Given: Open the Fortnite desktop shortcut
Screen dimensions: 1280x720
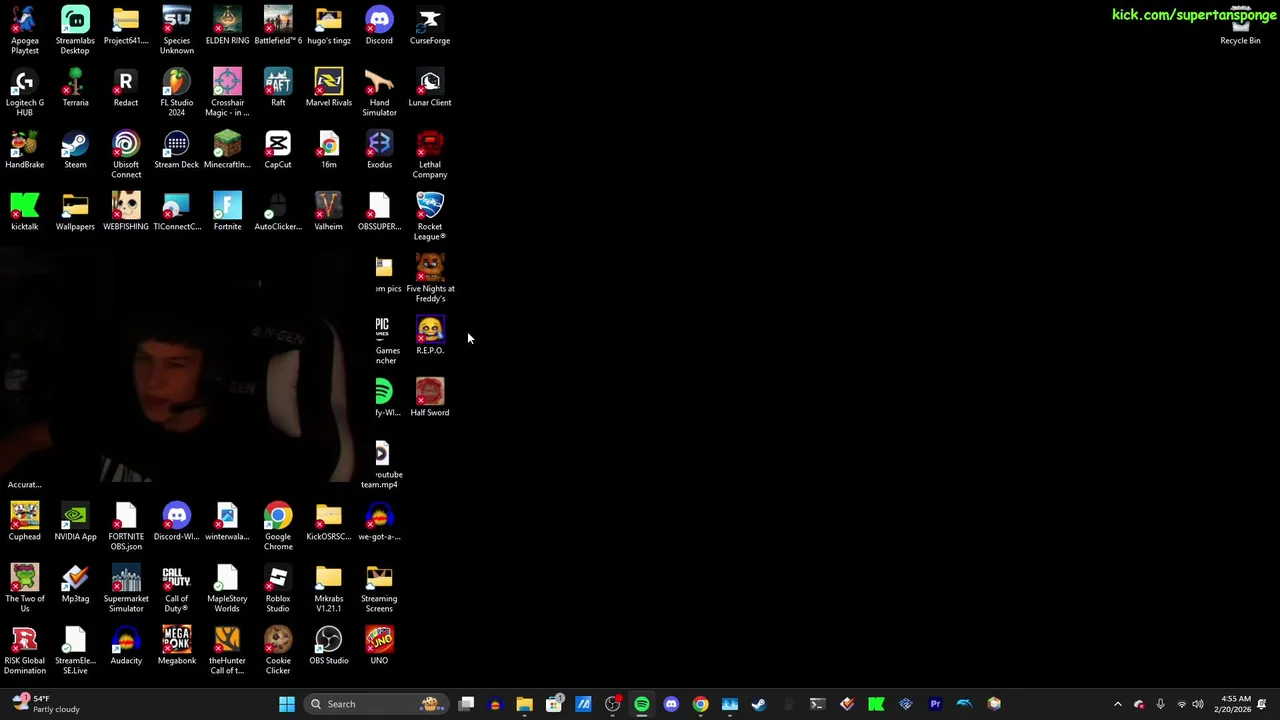Looking at the screenshot, I should pyautogui.click(x=227, y=212).
